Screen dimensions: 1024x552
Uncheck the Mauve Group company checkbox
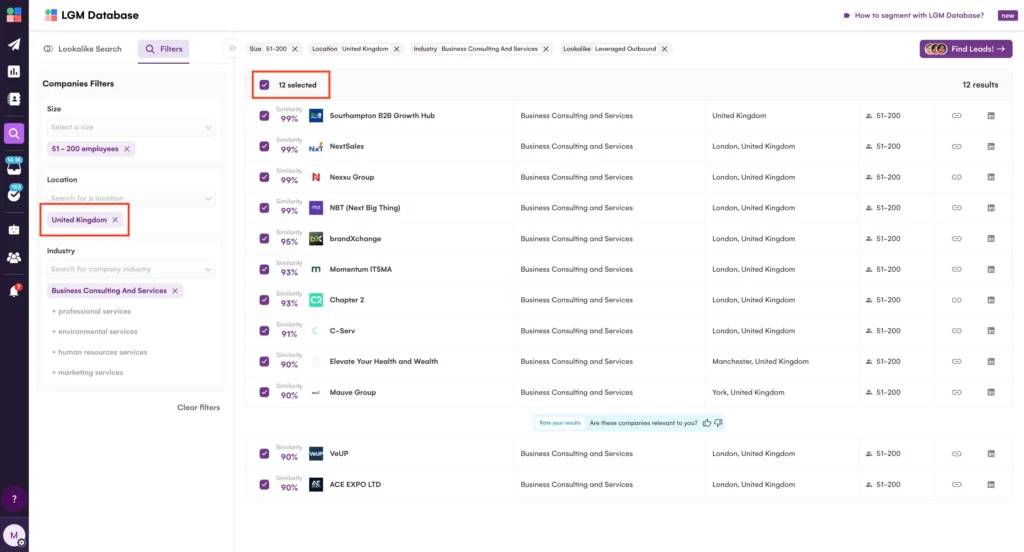click(264, 392)
